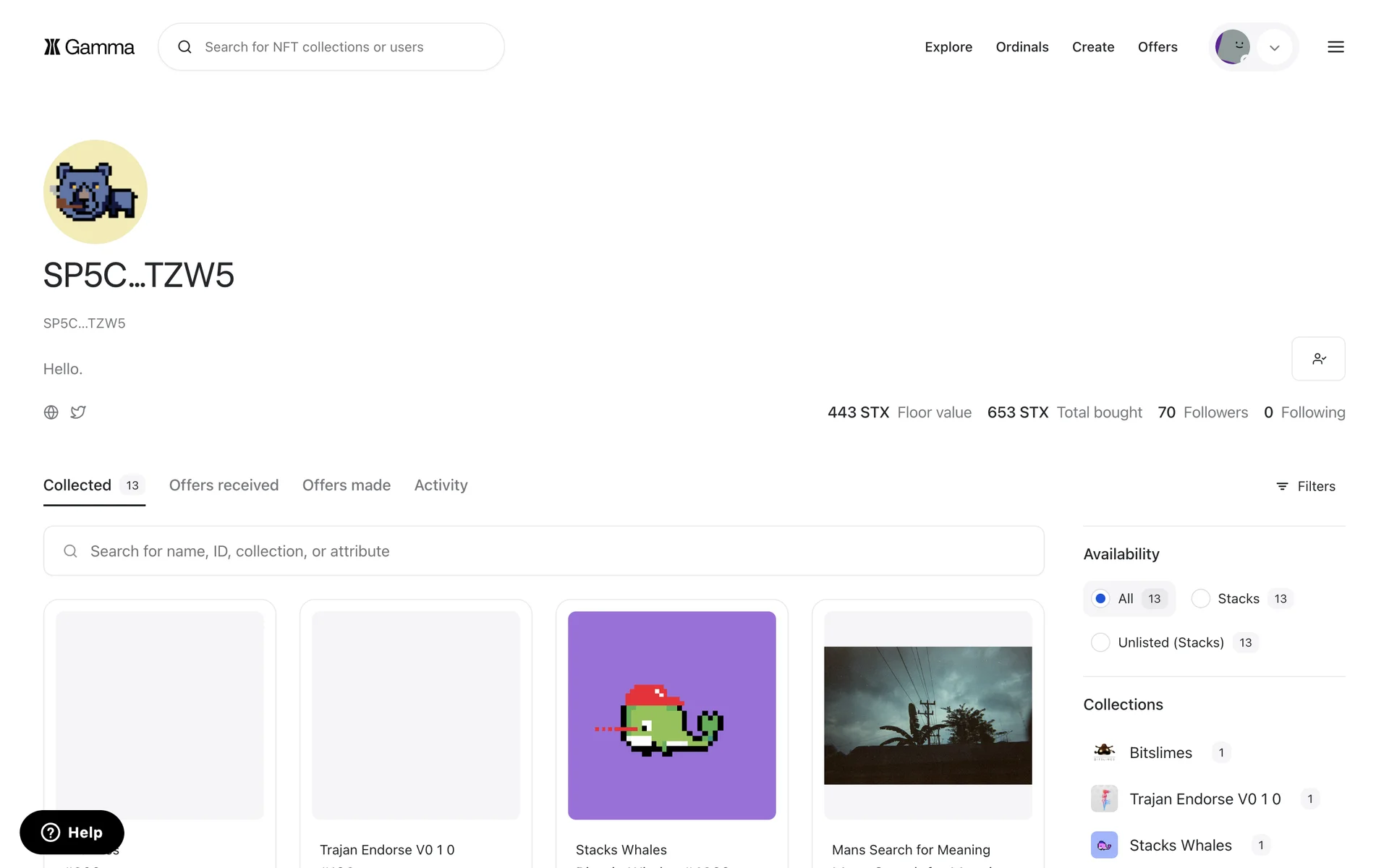
Task: Toggle the Filters panel
Action: pyautogui.click(x=1306, y=486)
